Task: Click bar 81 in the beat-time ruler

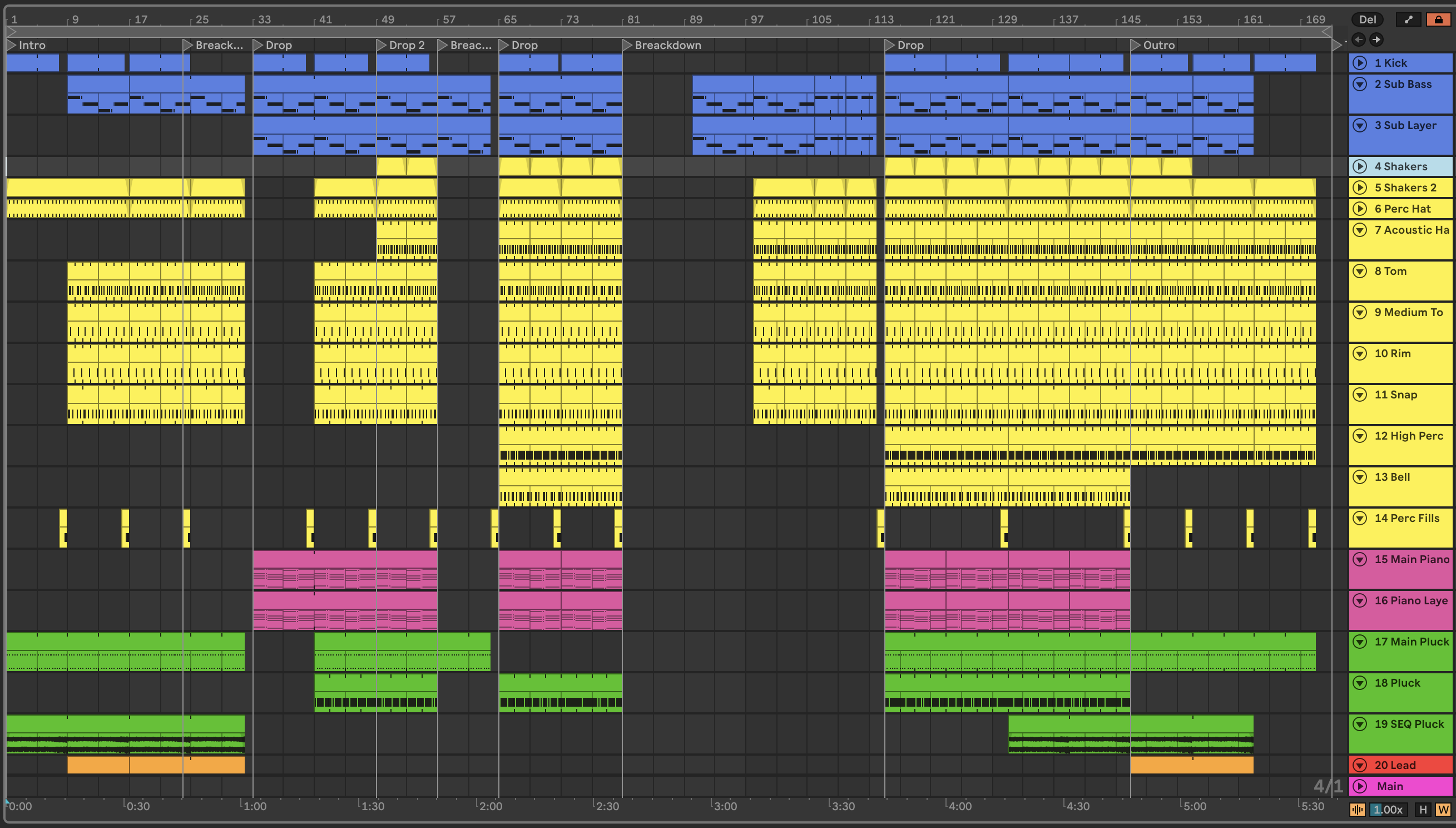Action: pos(633,19)
